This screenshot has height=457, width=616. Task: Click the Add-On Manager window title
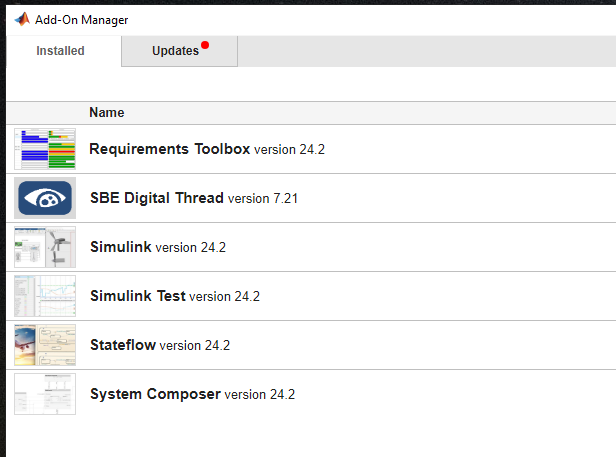pos(81,19)
